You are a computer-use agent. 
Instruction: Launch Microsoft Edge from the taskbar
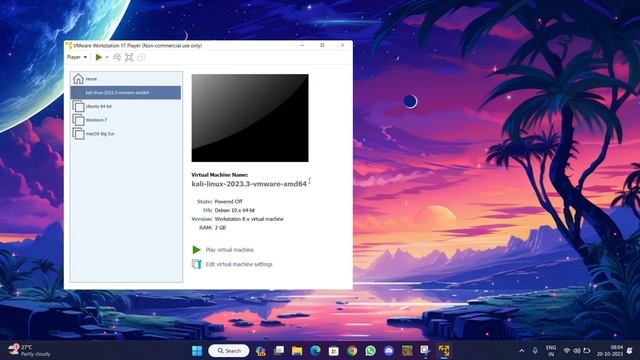(315, 351)
